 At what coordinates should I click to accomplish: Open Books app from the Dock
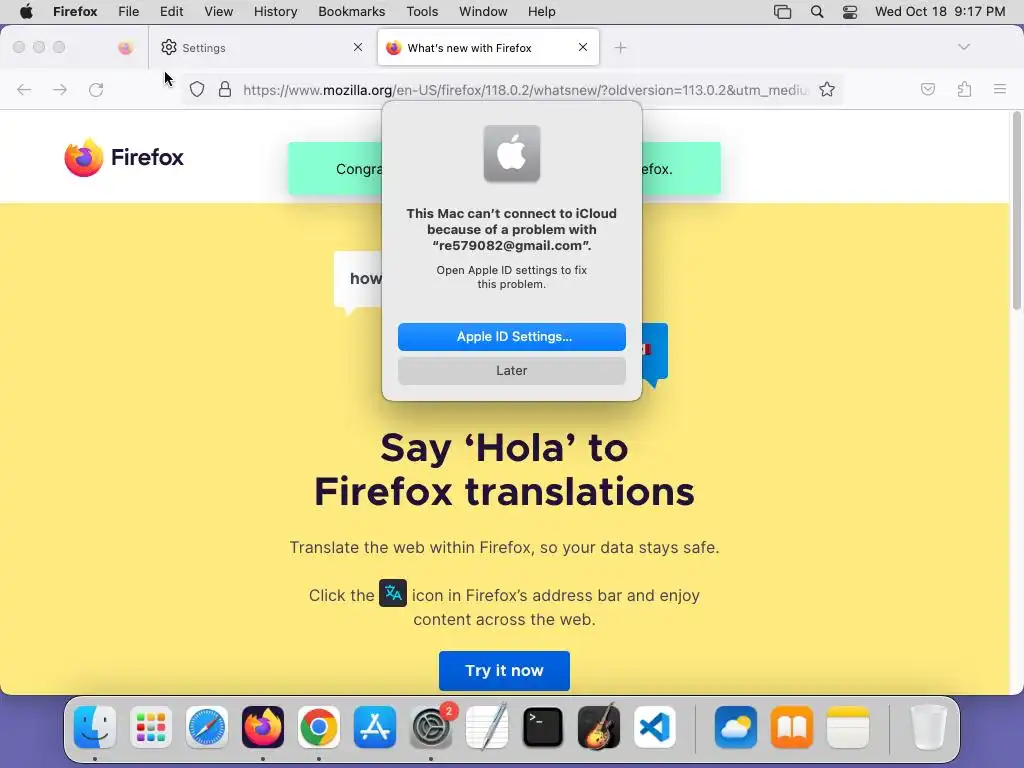point(792,727)
